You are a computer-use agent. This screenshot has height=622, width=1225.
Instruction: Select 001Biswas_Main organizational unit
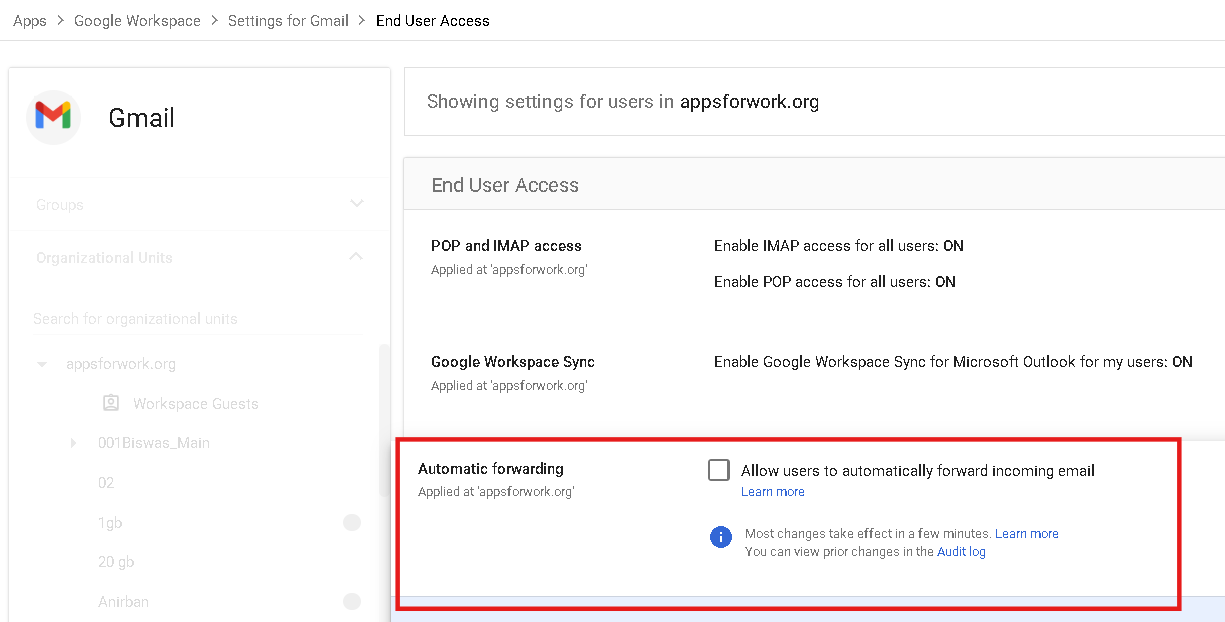(x=154, y=443)
